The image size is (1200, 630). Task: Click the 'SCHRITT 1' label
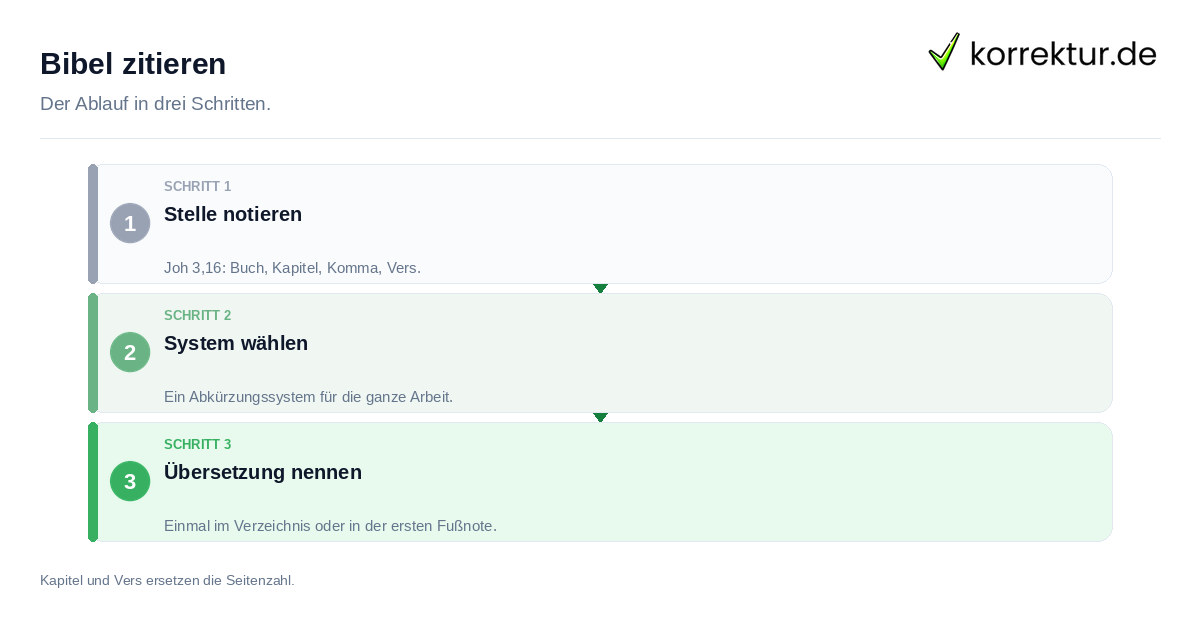(198, 187)
